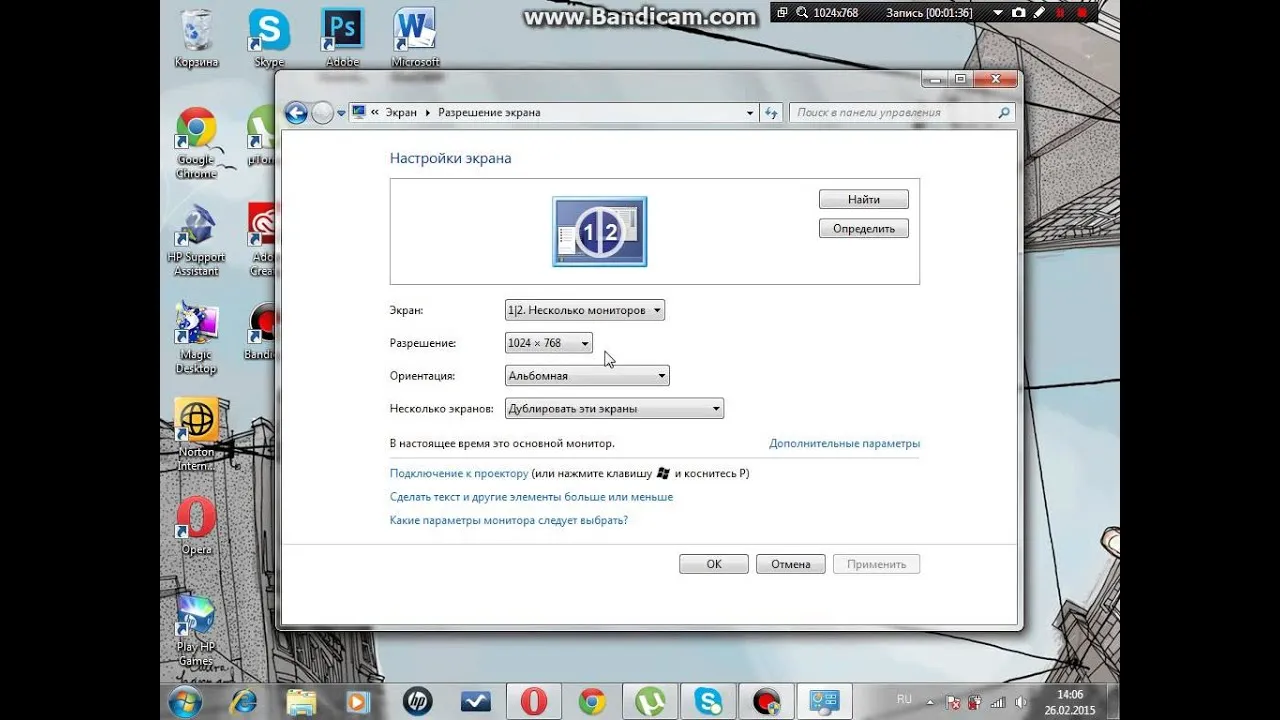Refresh the address bar location

click(771, 113)
